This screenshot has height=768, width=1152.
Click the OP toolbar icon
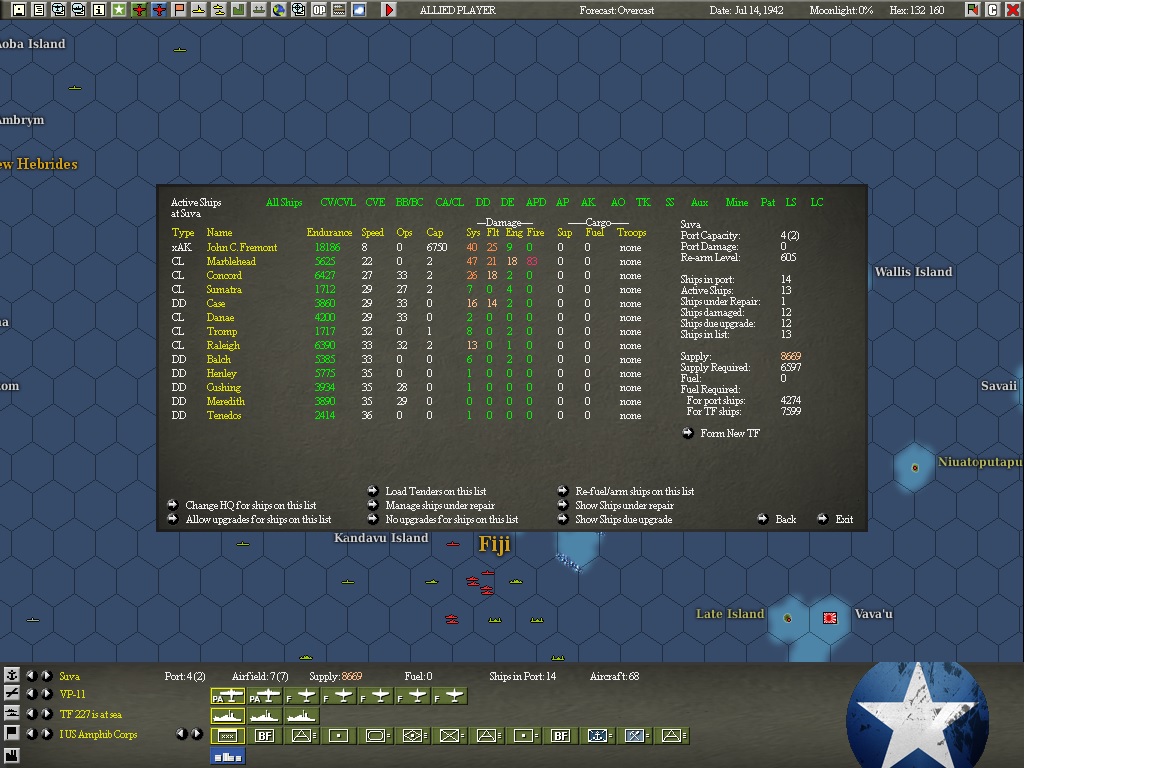319,10
